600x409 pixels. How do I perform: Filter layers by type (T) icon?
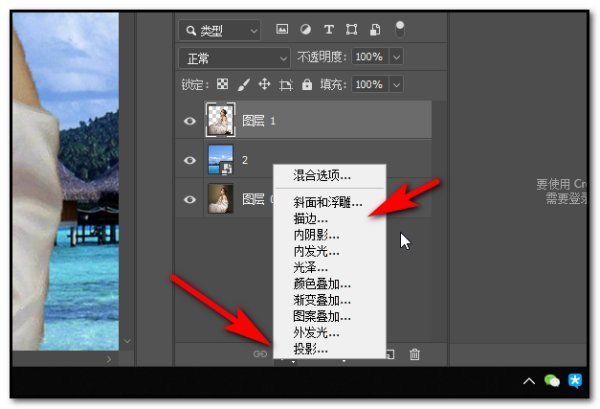point(329,29)
